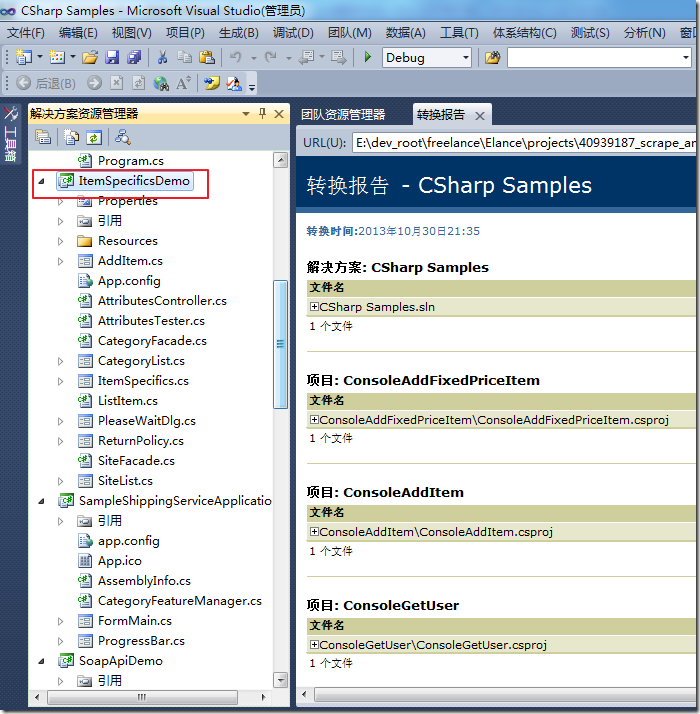Viewport: 700px width, 714px height.
Task: Open the Debug configuration dropdown
Action: pyautogui.click(x=465, y=58)
